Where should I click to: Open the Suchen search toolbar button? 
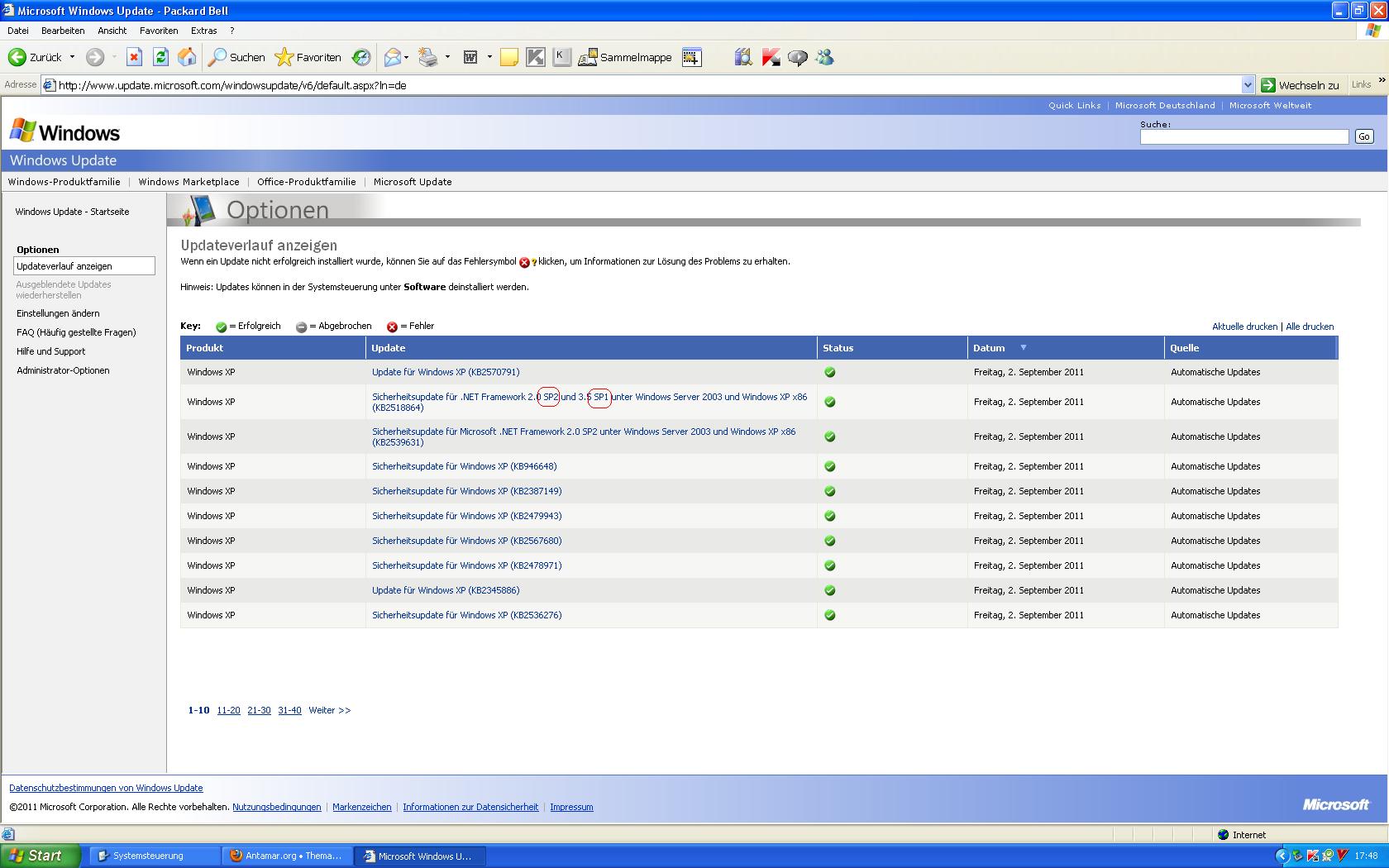(x=236, y=57)
